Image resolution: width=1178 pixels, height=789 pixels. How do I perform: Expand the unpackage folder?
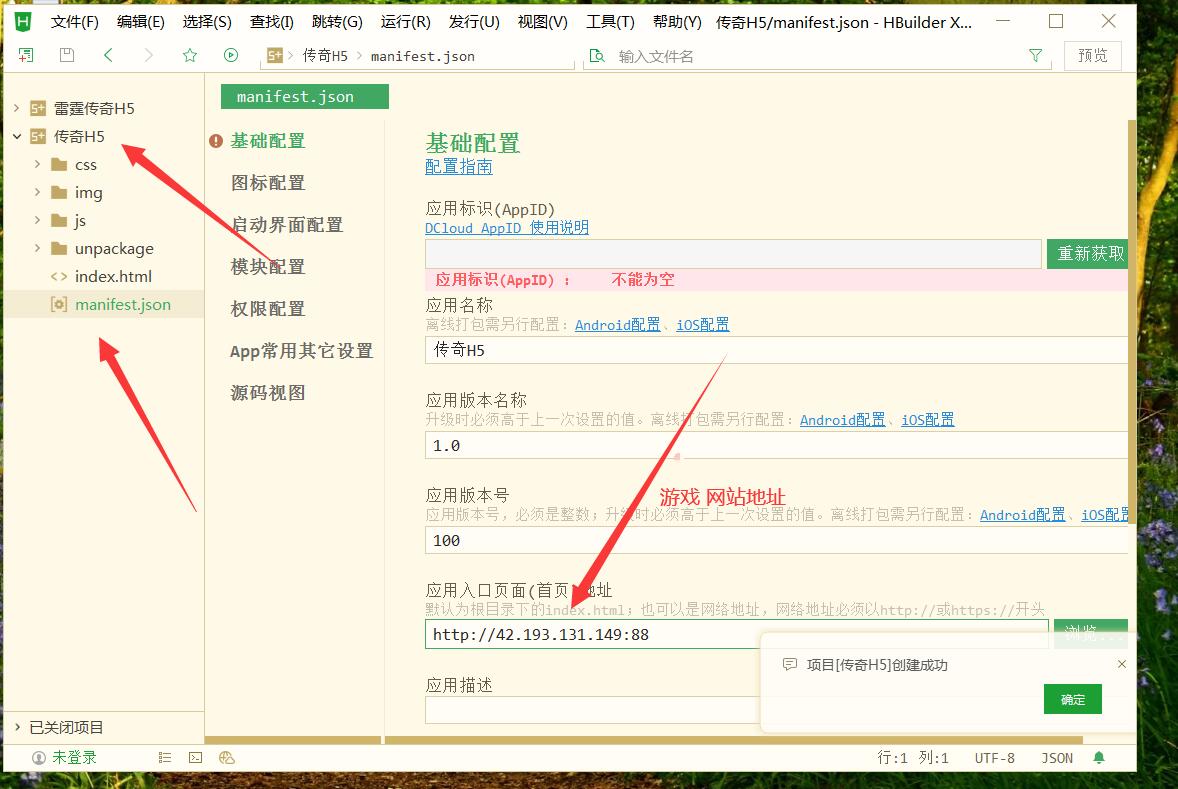38,248
